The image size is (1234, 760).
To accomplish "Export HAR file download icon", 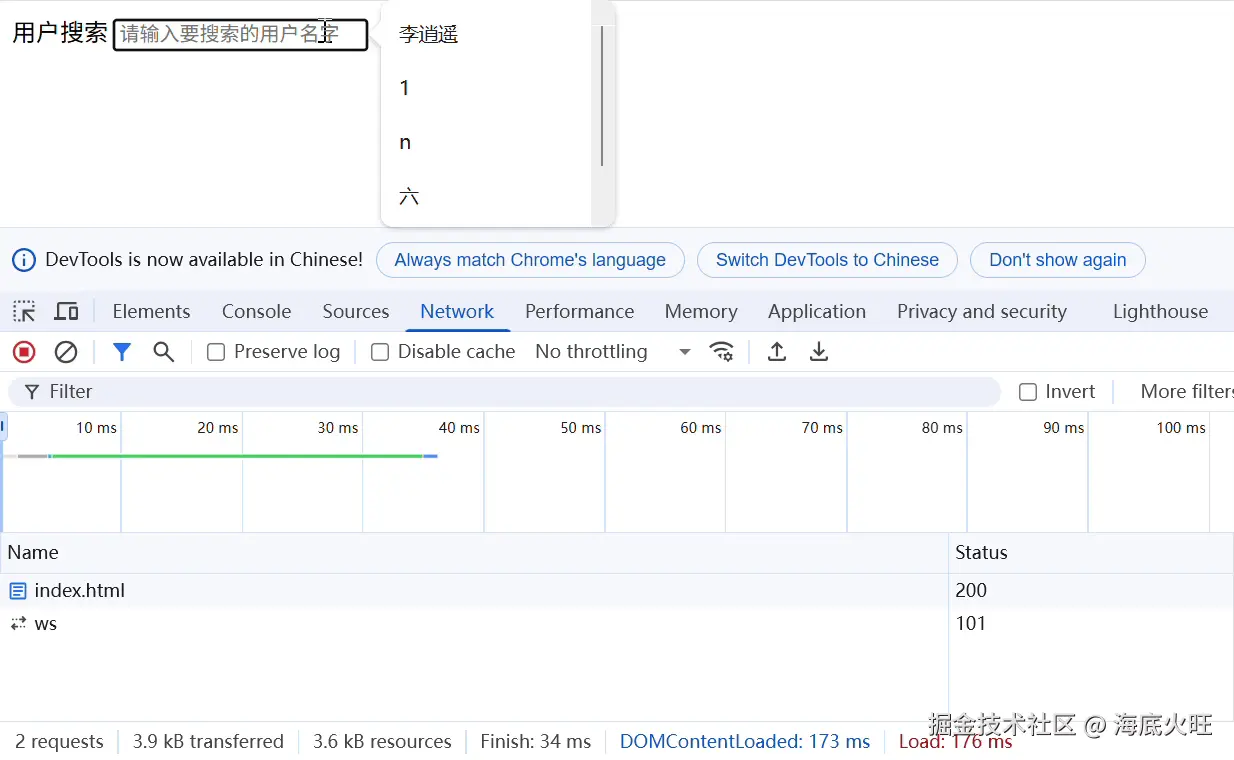I will (819, 352).
